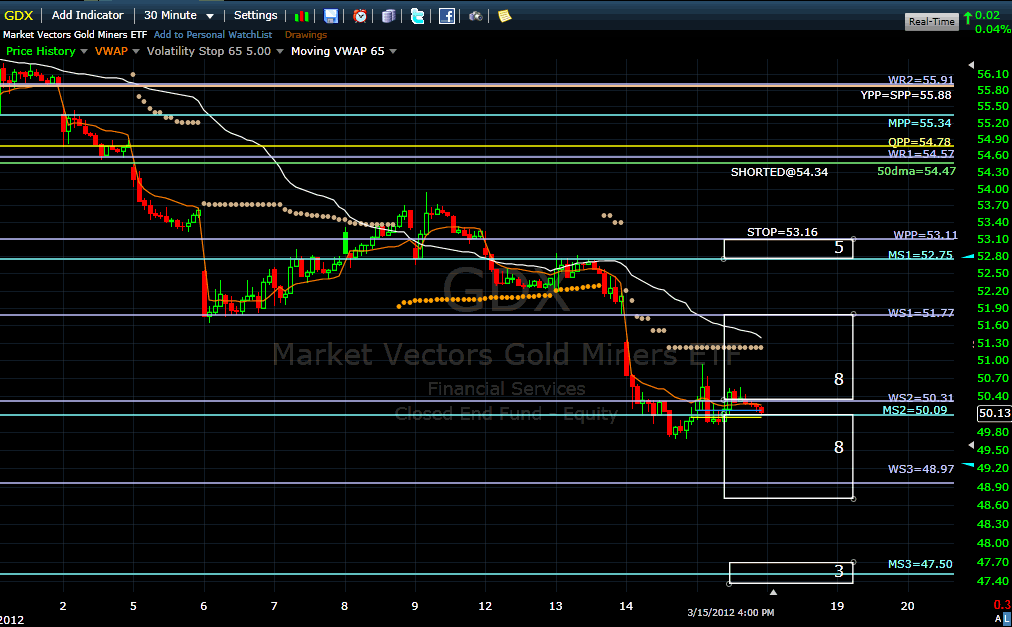Click the cyan marker next to 52.80
This screenshot has height=627, width=1012.
(x=967, y=256)
